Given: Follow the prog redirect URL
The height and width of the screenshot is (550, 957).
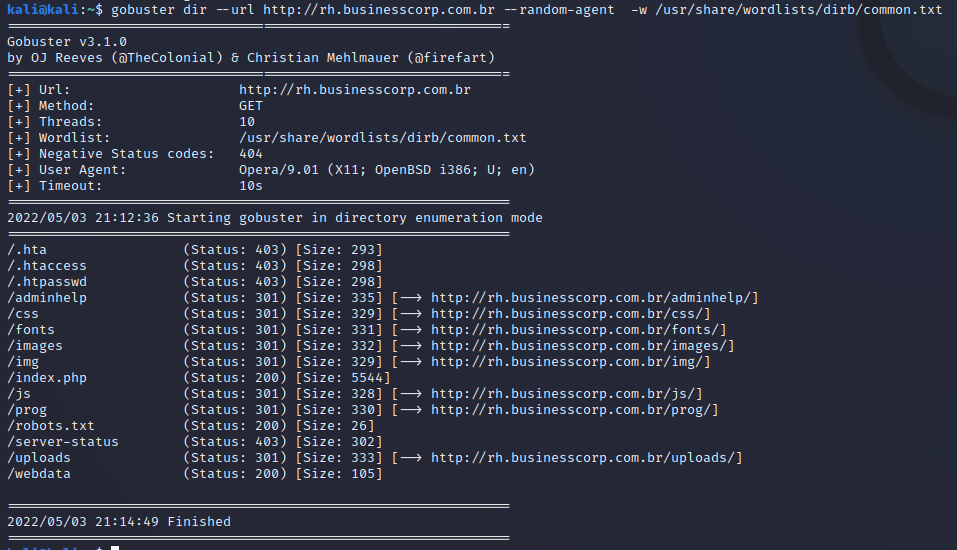Looking at the screenshot, I should click(x=574, y=410).
